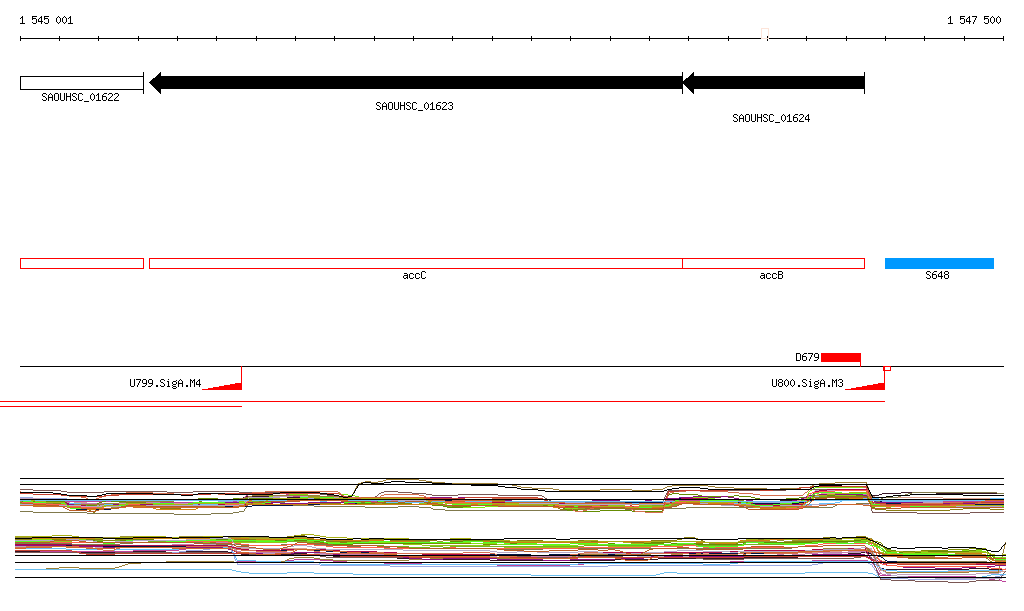Click the SAOUHSC_01623 black gene arrow
The image size is (1024, 611).
[415, 83]
